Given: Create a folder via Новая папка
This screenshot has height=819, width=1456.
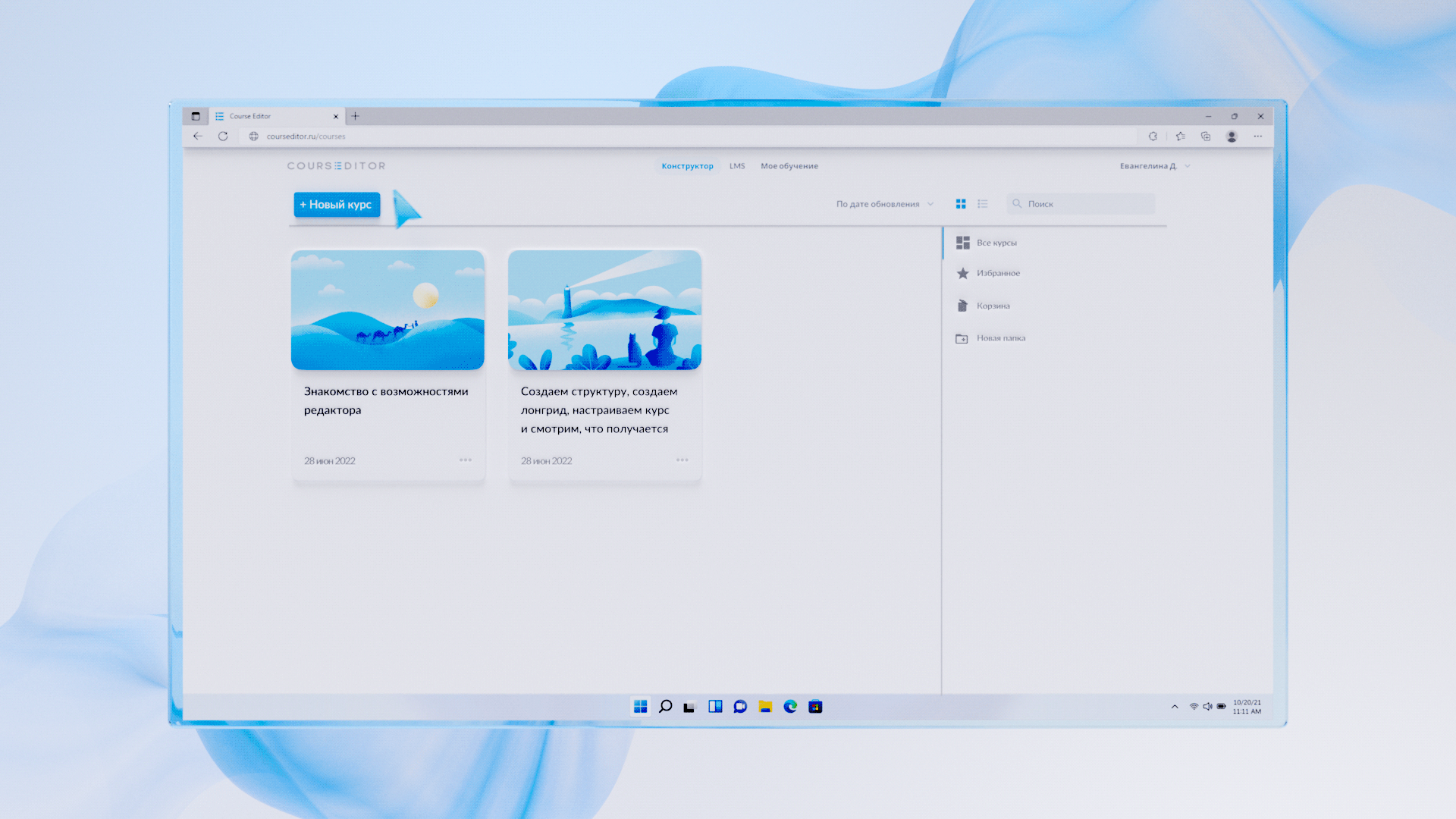Looking at the screenshot, I should (1000, 338).
